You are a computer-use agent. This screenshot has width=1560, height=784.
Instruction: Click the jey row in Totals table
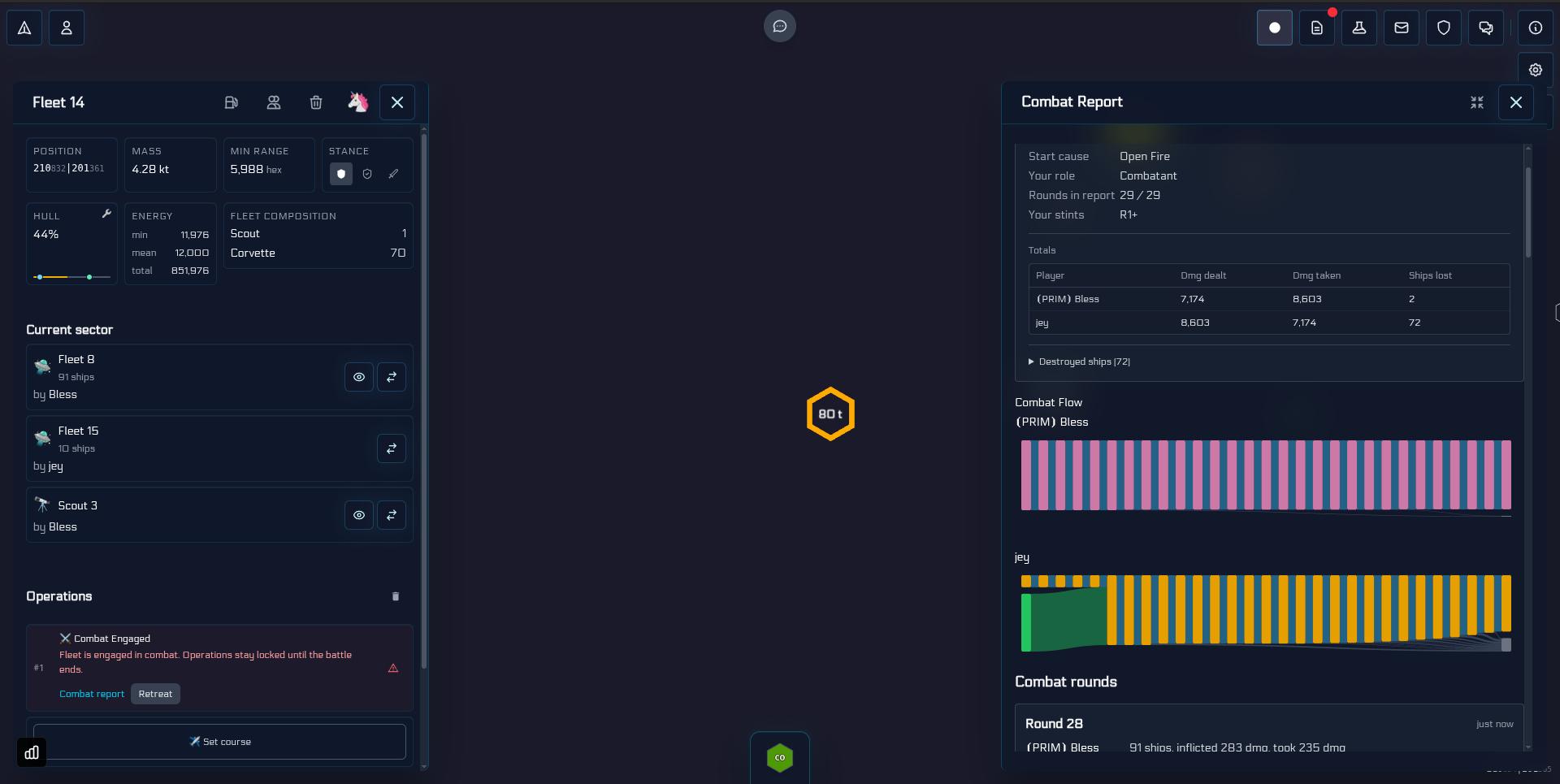click(1269, 323)
